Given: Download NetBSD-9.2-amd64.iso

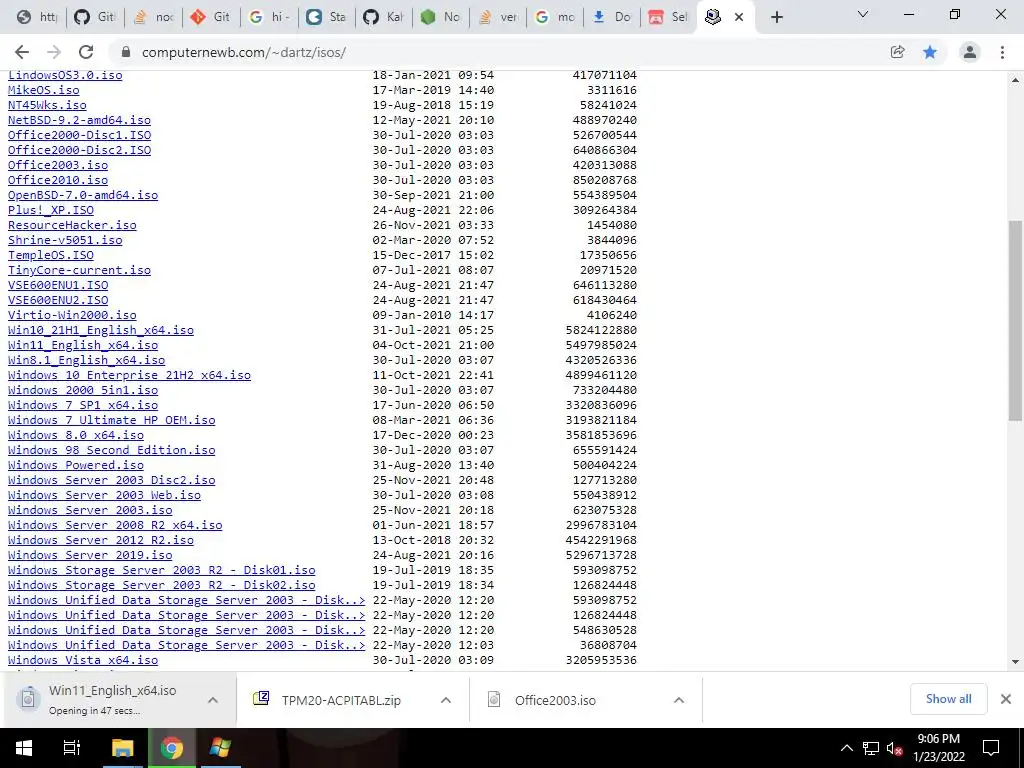Looking at the screenshot, I should coord(79,120).
